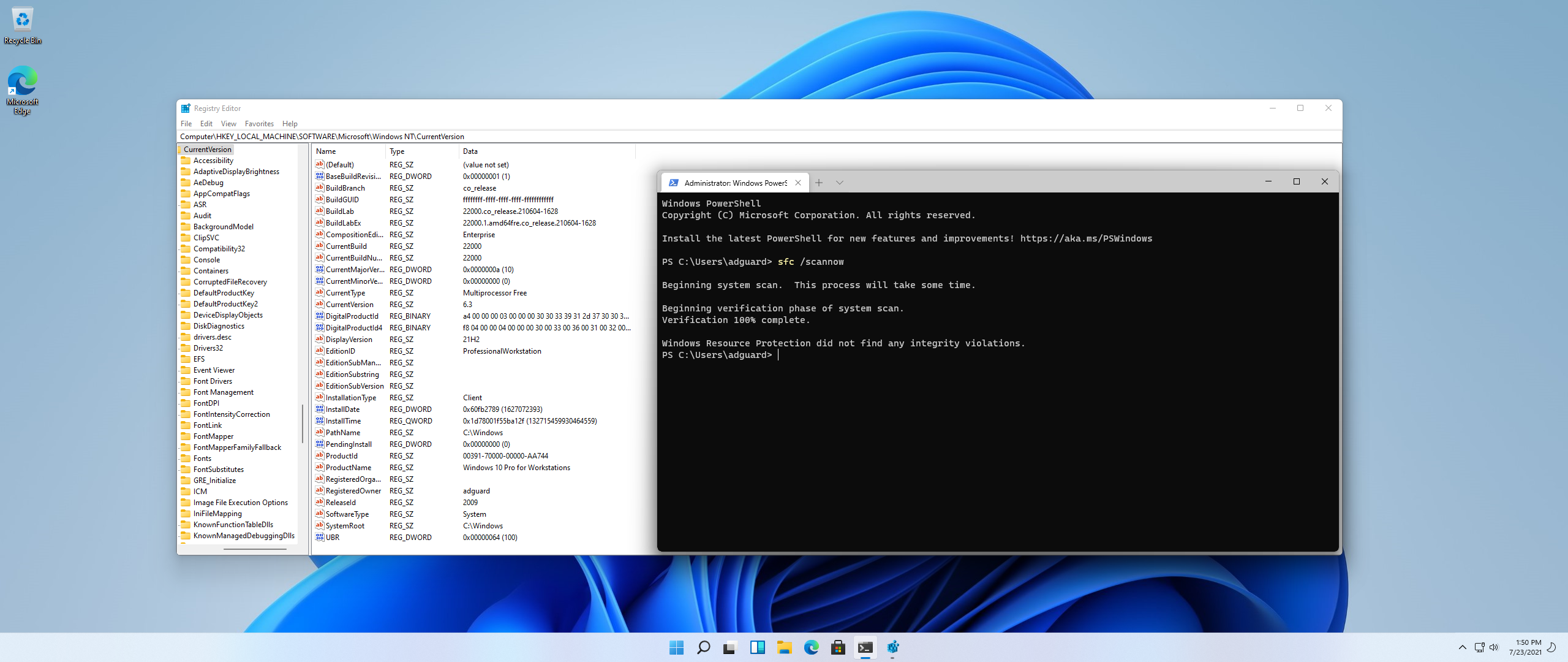Click the sfc /scannow command text

[x=810, y=262]
